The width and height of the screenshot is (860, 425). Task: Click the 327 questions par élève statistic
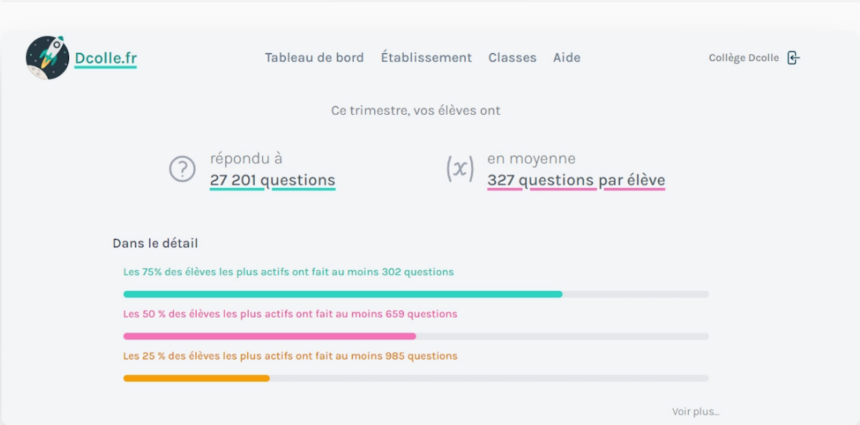point(576,180)
